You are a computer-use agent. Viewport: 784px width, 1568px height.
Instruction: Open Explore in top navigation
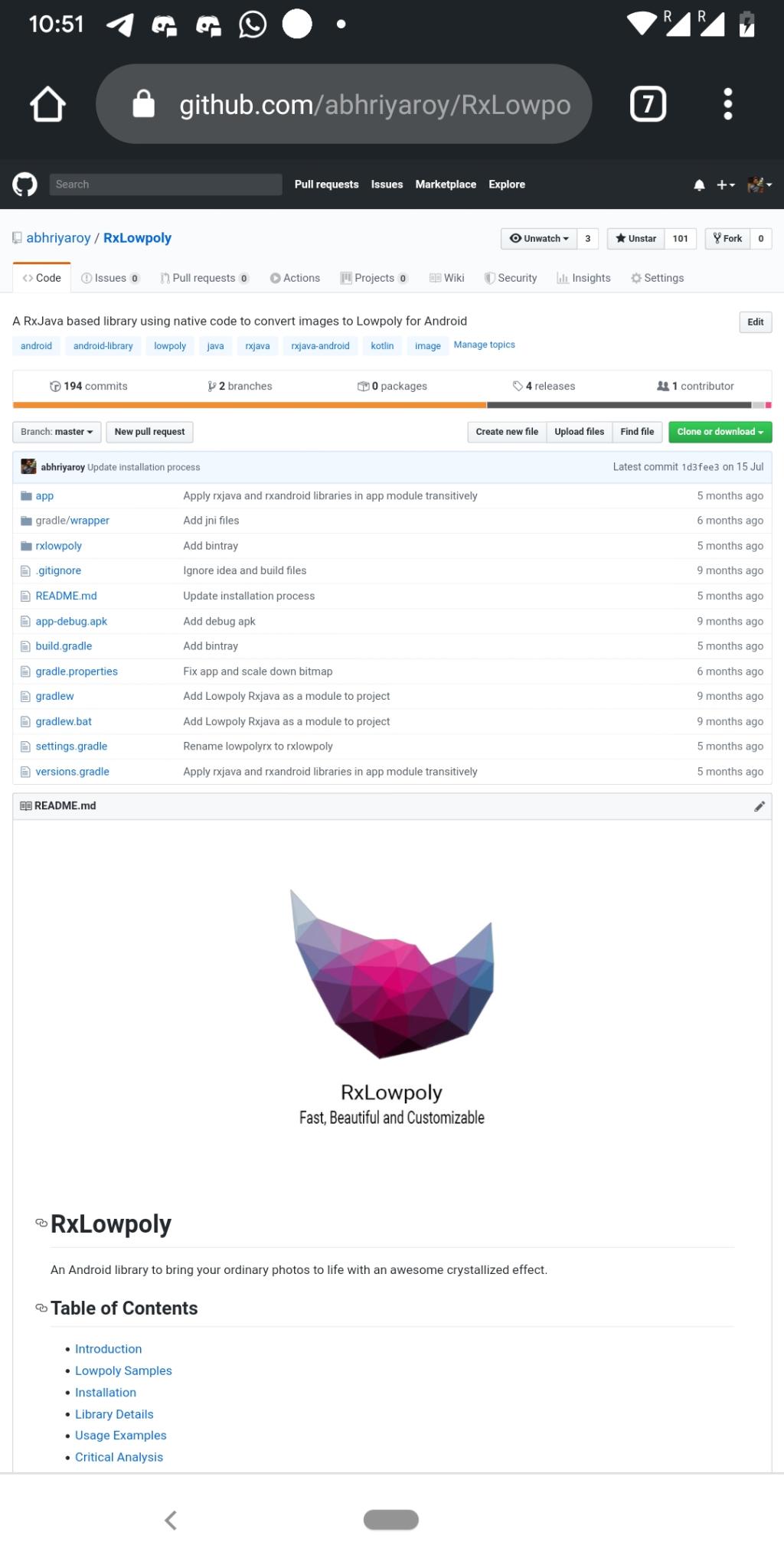[507, 185]
